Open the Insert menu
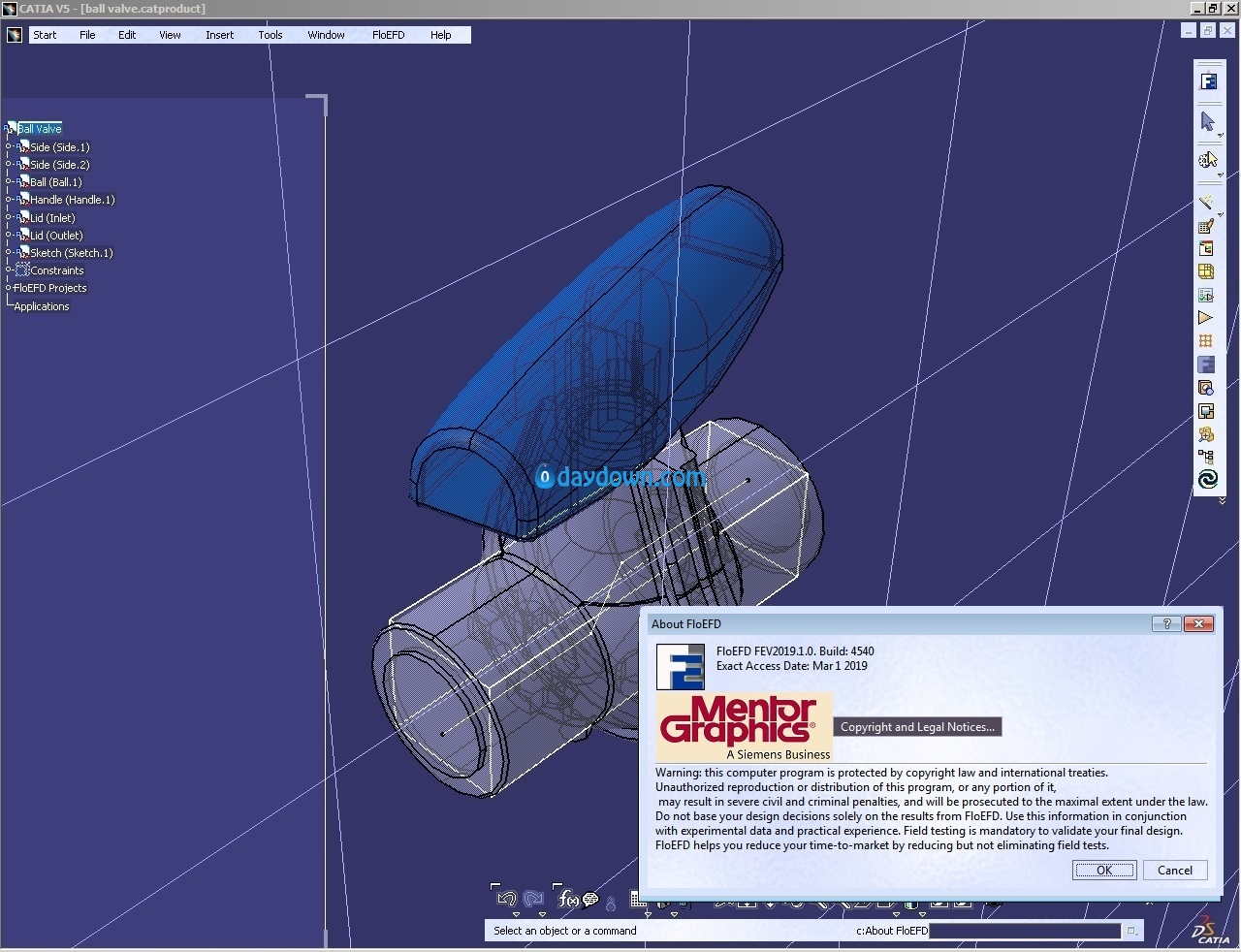The image size is (1241, 952). (219, 35)
